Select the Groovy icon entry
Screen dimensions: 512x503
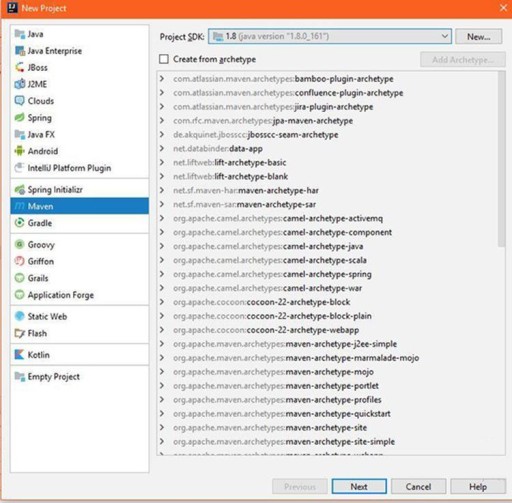20,244
